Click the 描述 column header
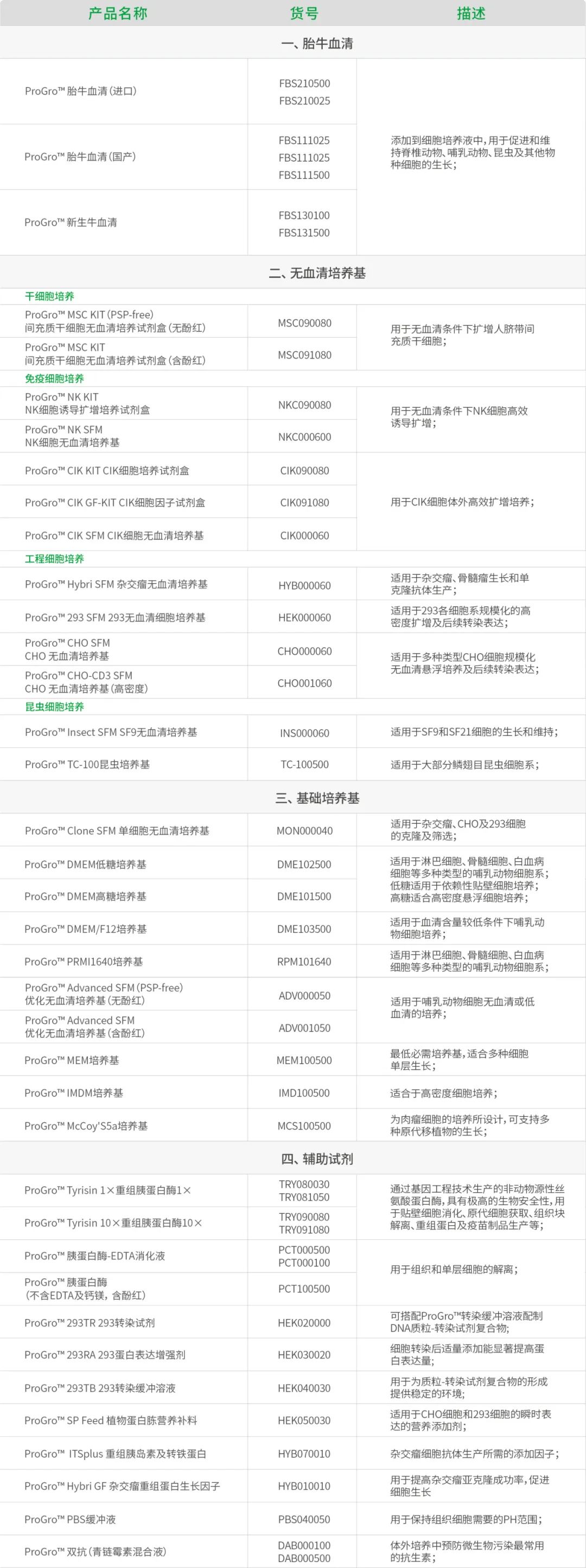 click(471, 14)
